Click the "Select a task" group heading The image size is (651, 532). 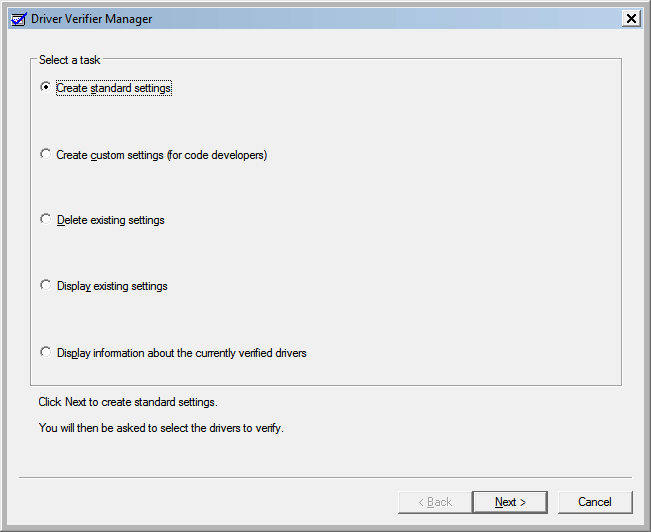70,60
